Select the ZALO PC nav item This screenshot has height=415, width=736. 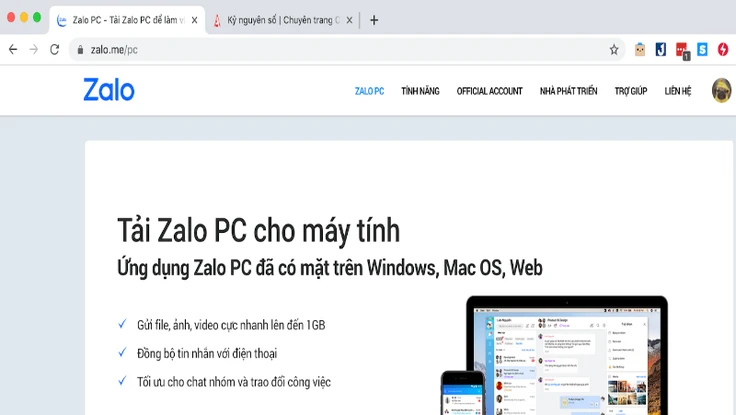click(369, 91)
